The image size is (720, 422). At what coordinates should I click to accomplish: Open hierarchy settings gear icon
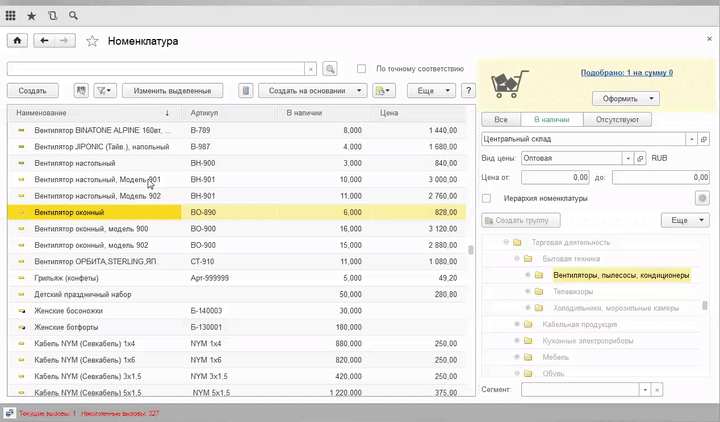pyautogui.click(x=702, y=198)
